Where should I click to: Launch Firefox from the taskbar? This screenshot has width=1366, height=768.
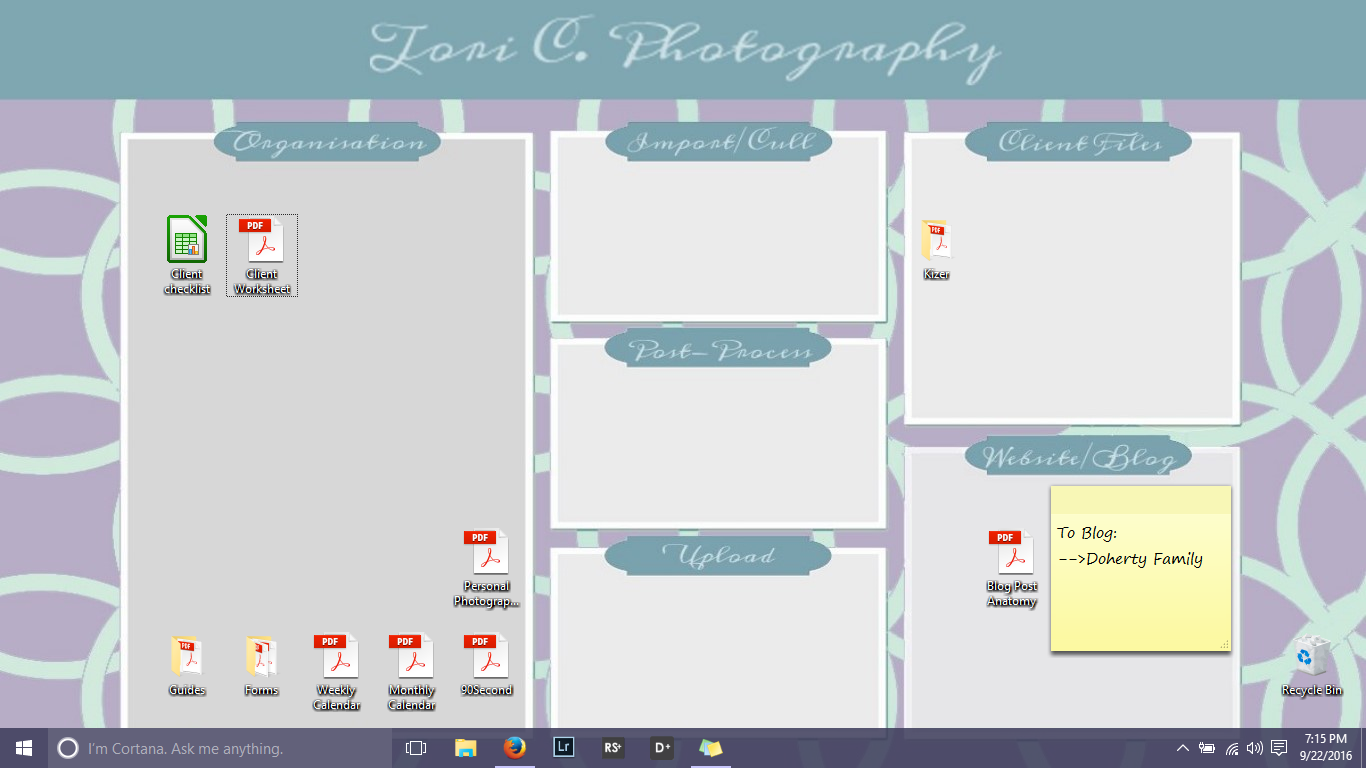point(514,748)
